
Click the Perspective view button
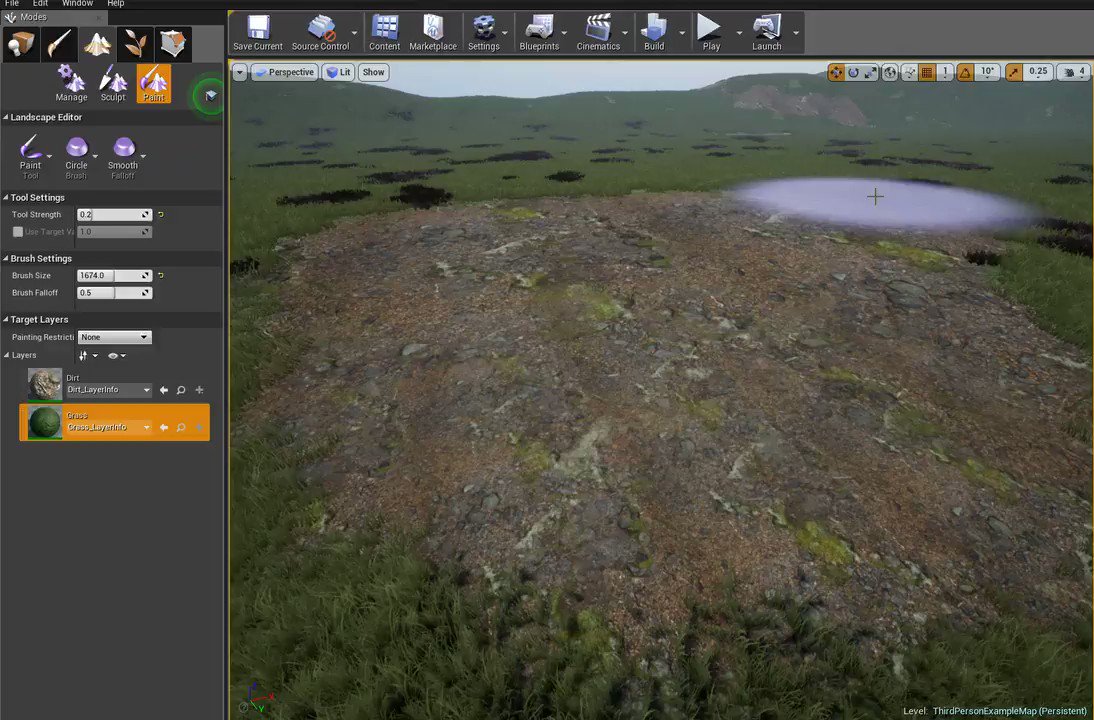[285, 72]
